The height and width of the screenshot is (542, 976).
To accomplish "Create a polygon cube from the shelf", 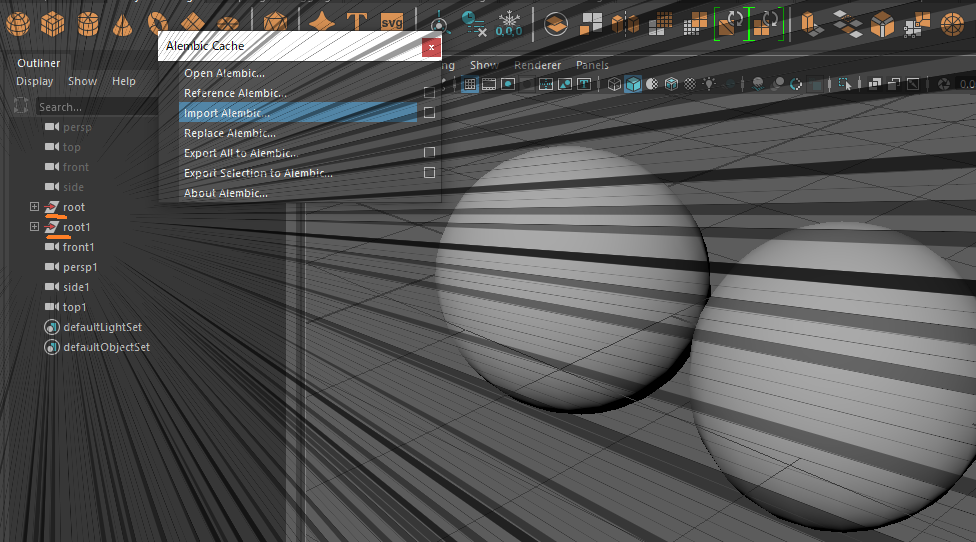I will 52,24.
